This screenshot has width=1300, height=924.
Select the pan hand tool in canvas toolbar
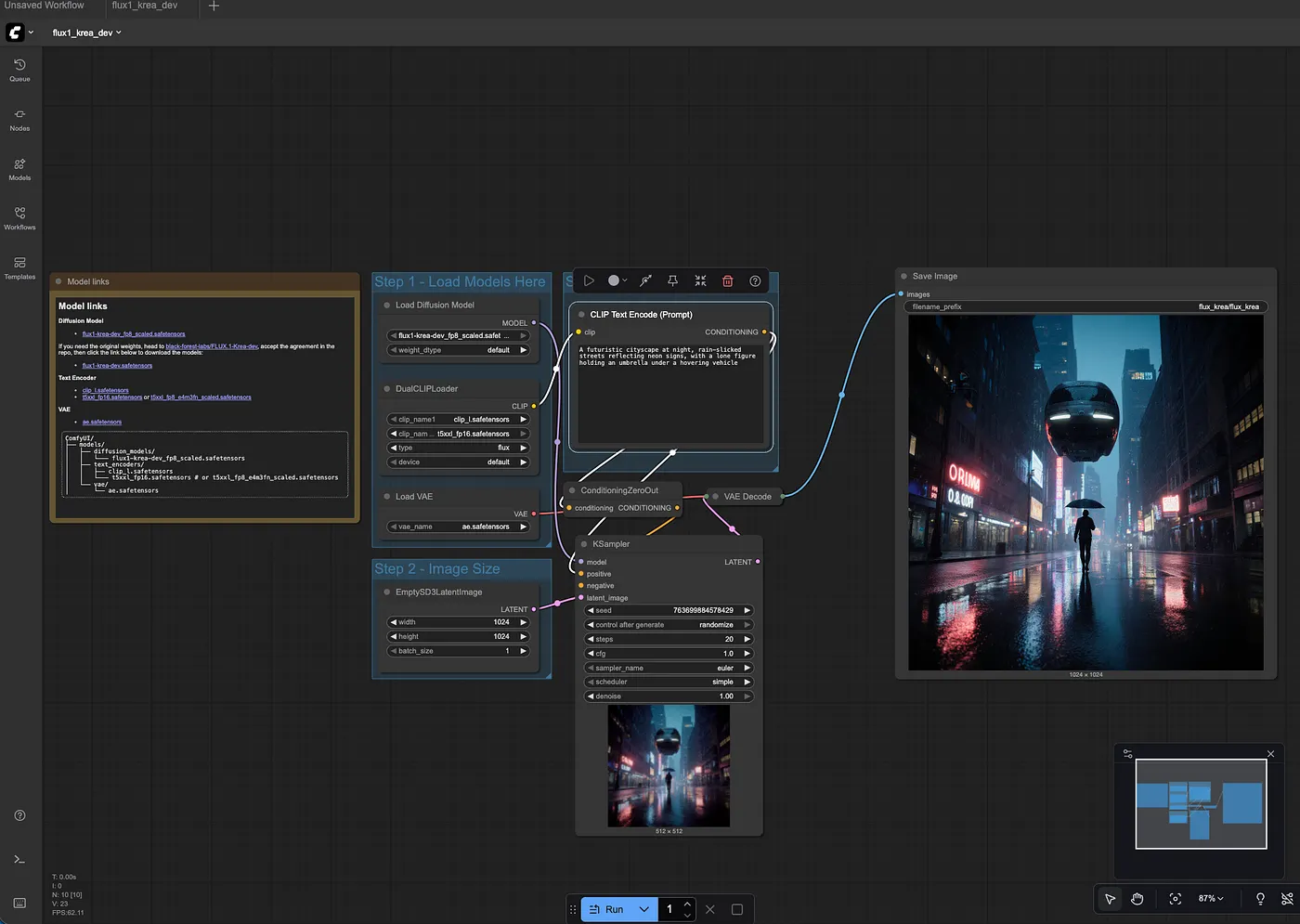click(x=1137, y=898)
